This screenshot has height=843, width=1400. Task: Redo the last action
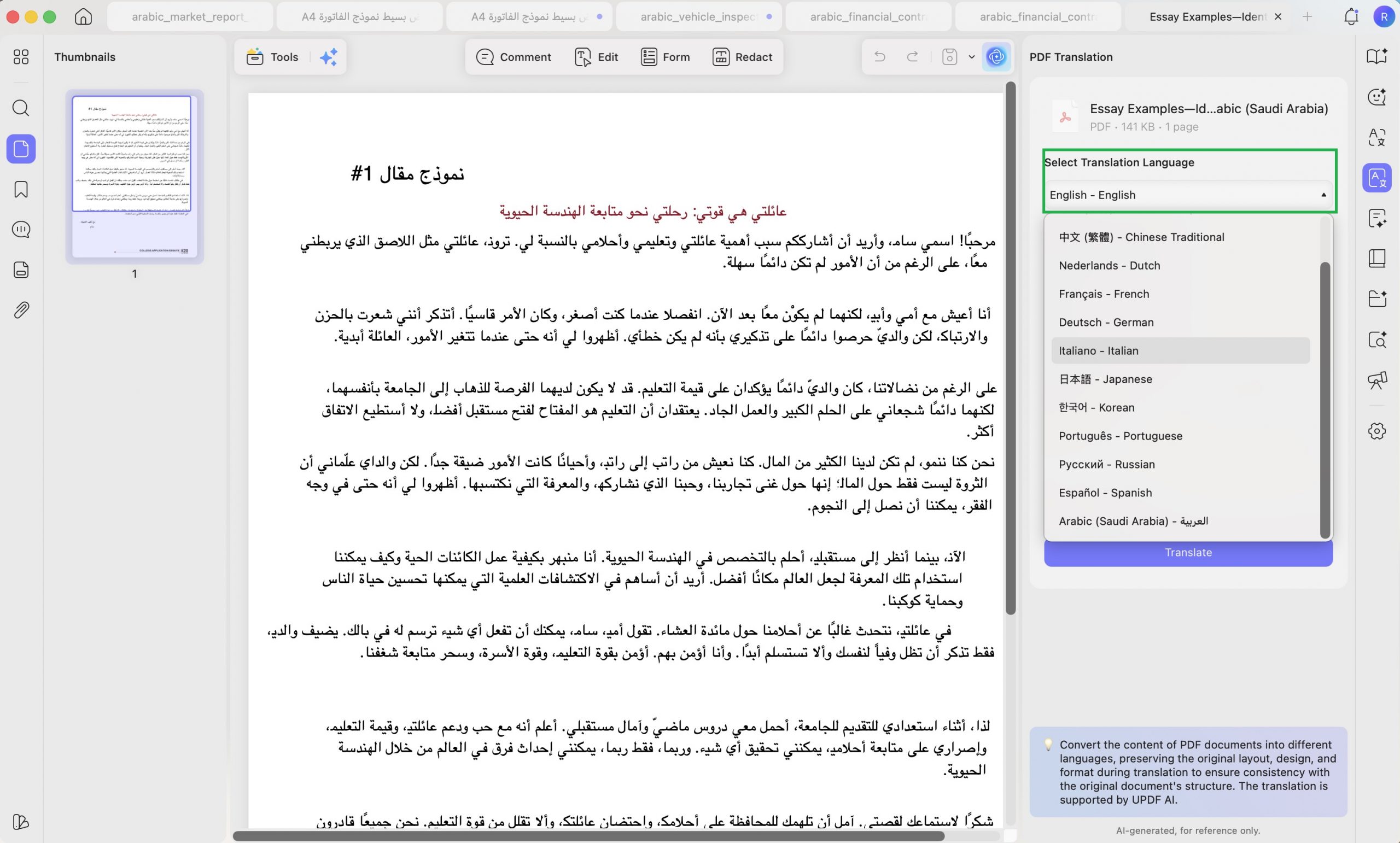tap(913, 57)
